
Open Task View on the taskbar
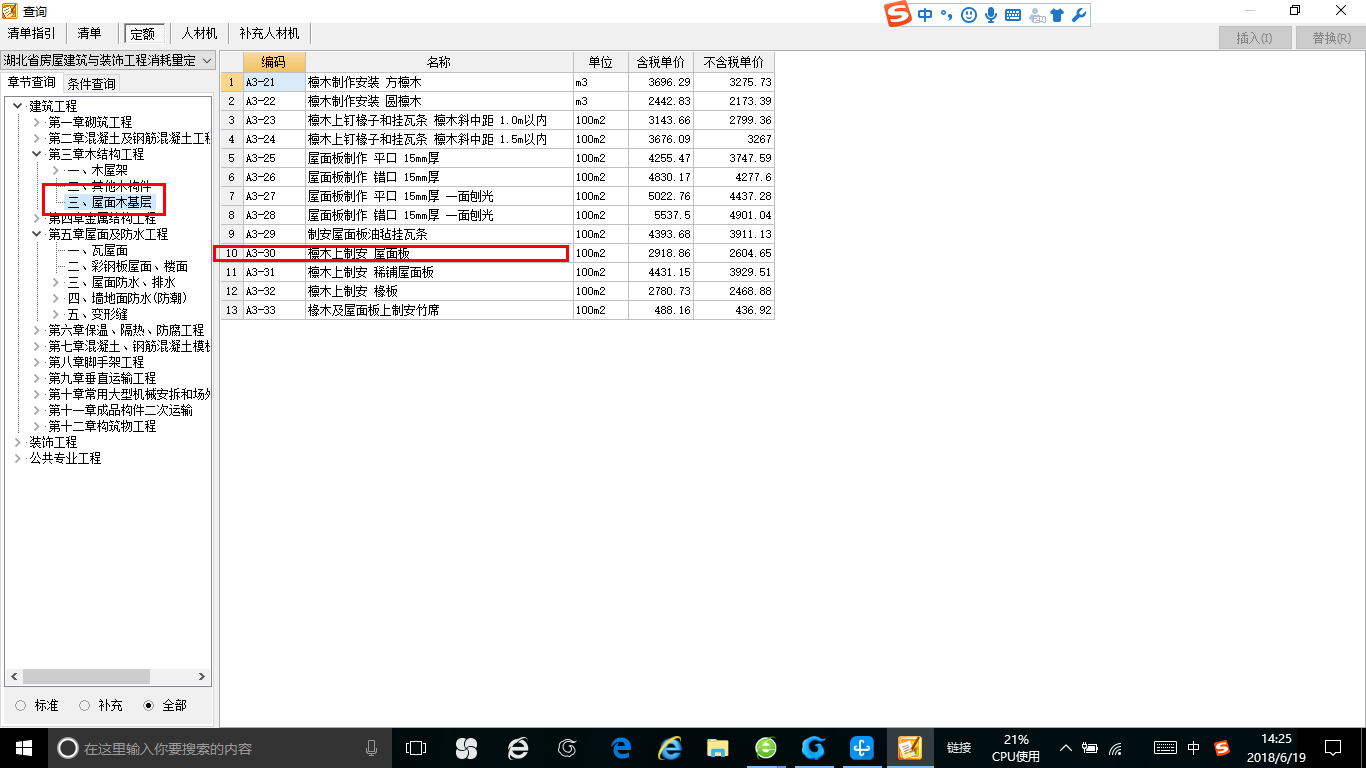point(416,748)
